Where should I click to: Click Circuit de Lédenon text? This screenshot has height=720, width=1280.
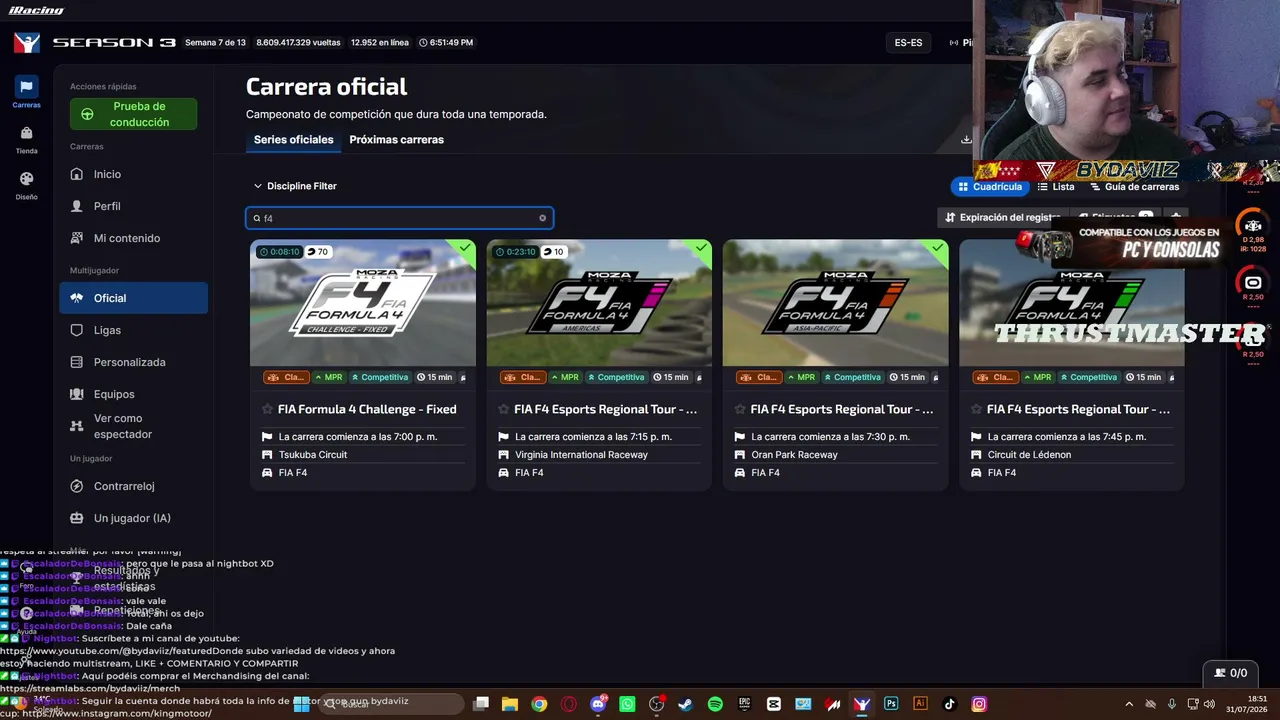tap(1029, 455)
